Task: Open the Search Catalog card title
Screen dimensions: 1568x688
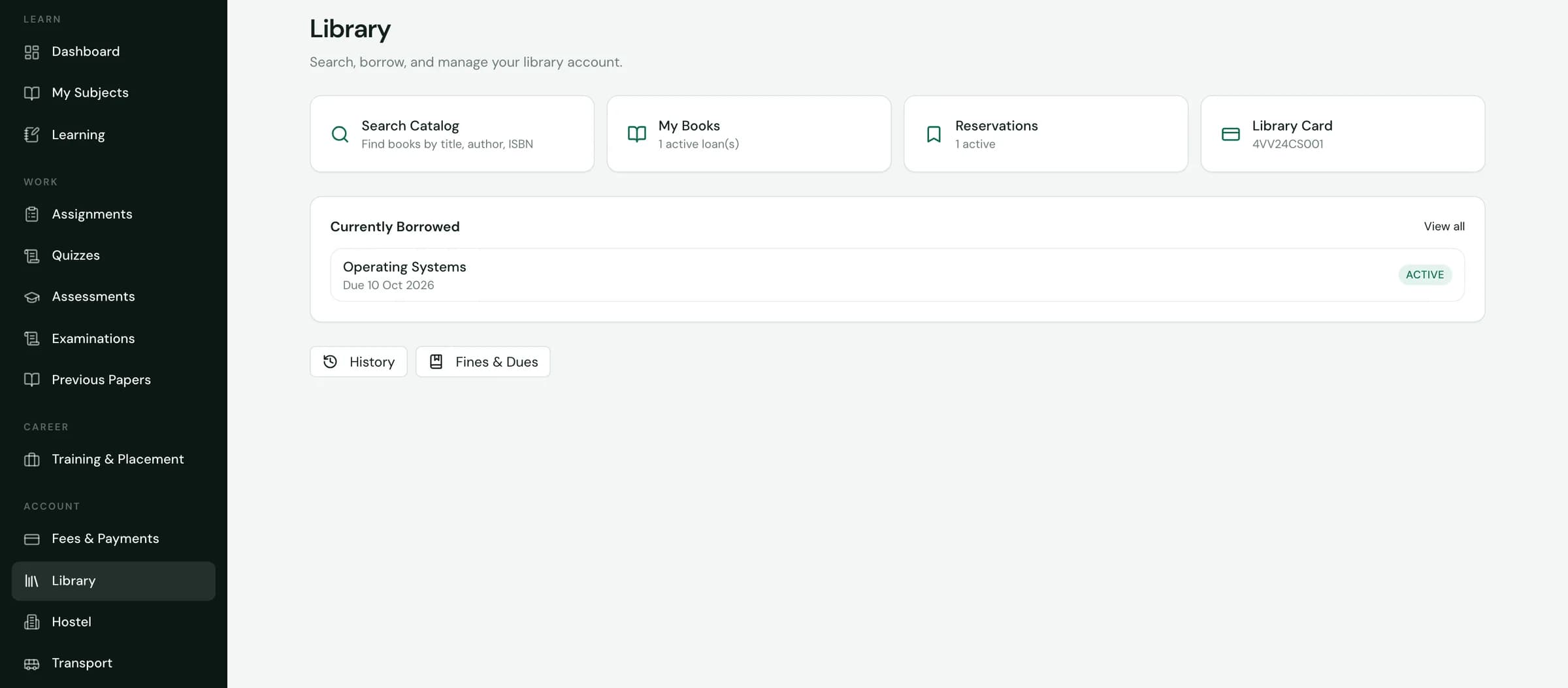Action: pyautogui.click(x=410, y=125)
